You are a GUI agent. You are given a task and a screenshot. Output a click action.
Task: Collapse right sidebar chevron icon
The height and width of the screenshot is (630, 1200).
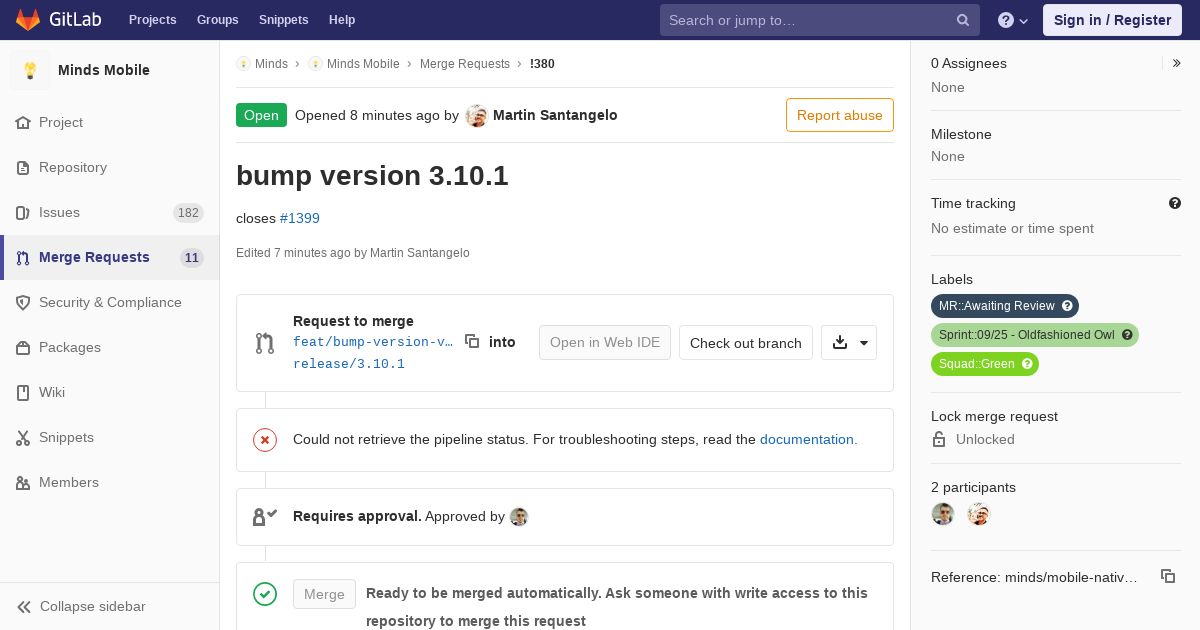(x=1177, y=63)
